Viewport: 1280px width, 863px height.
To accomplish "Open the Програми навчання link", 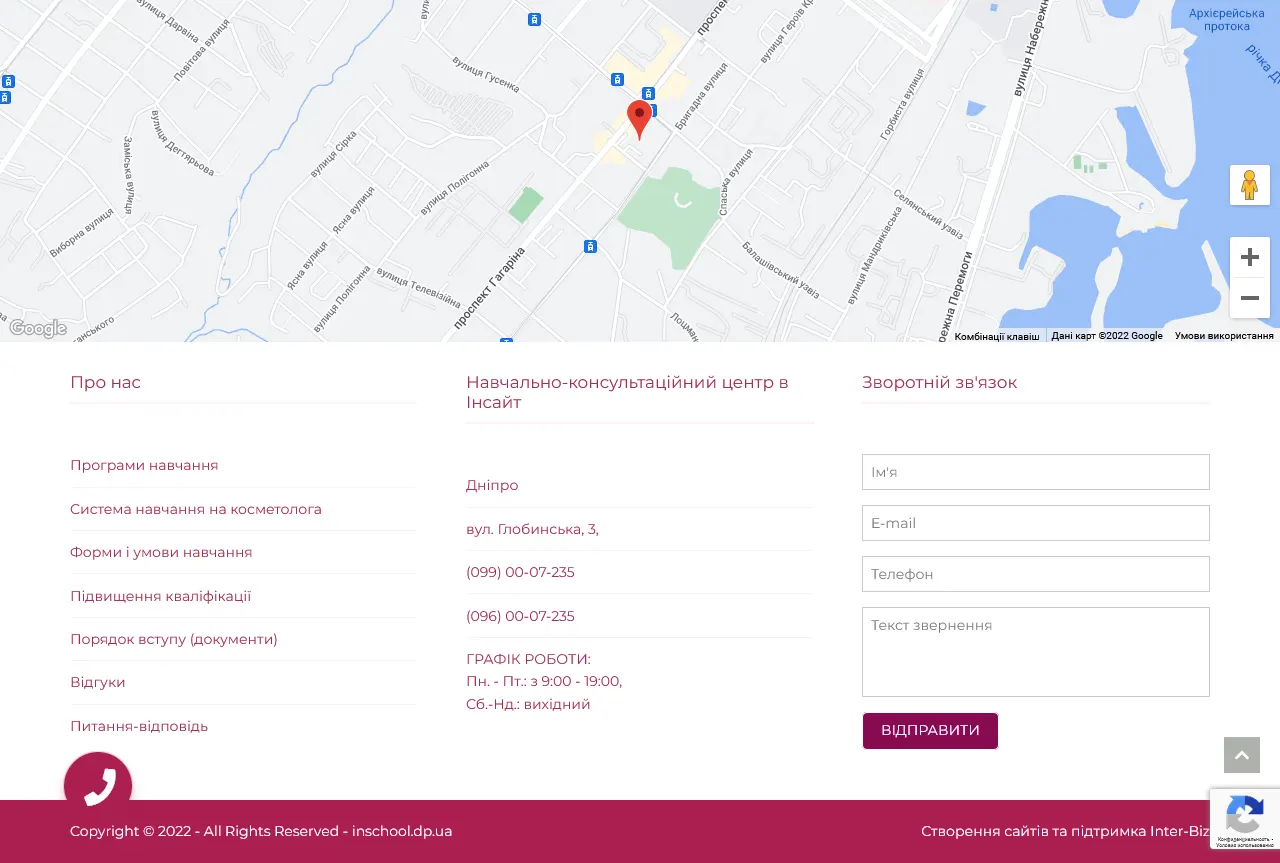I will [x=144, y=465].
